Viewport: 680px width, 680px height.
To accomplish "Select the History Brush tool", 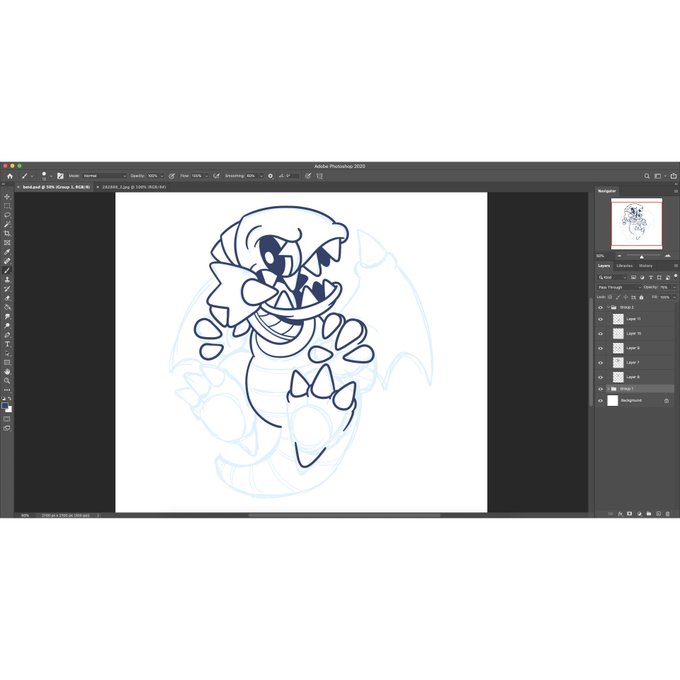I will (7, 289).
